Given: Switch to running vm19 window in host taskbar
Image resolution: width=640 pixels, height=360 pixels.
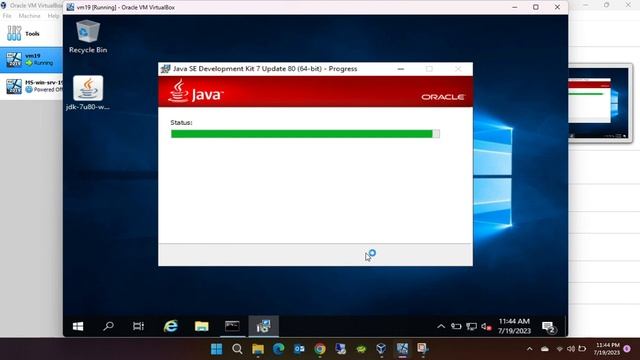Looking at the screenshot, I should (x=402, y=349).
